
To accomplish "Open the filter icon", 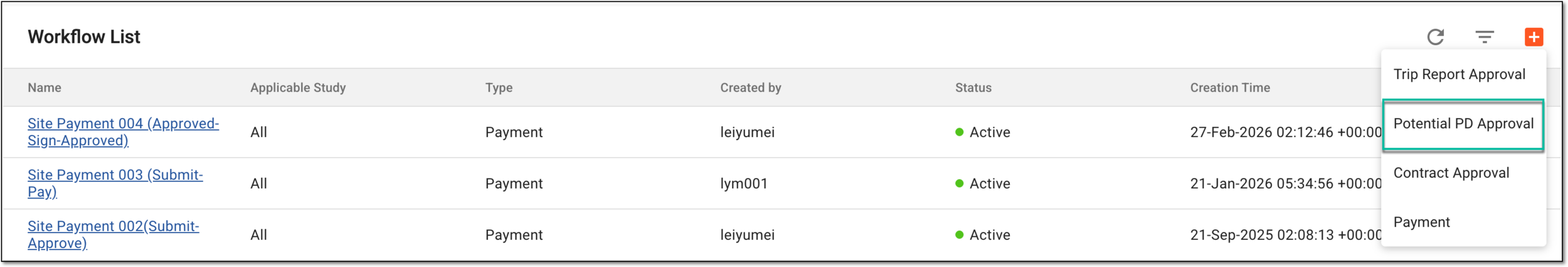I will coord(1484,37).
